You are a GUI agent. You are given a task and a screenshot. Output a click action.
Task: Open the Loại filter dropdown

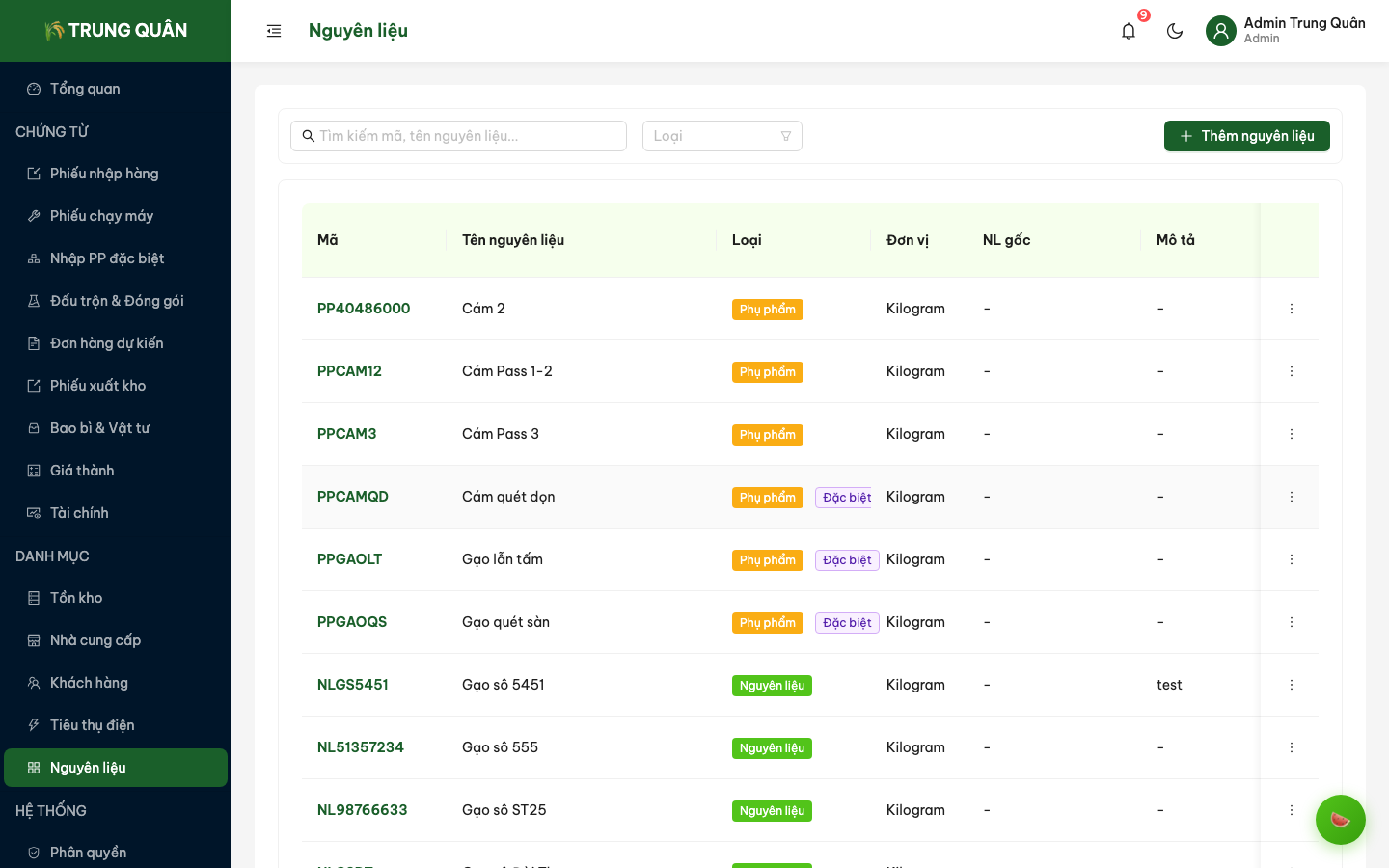[x=722, y=136]
